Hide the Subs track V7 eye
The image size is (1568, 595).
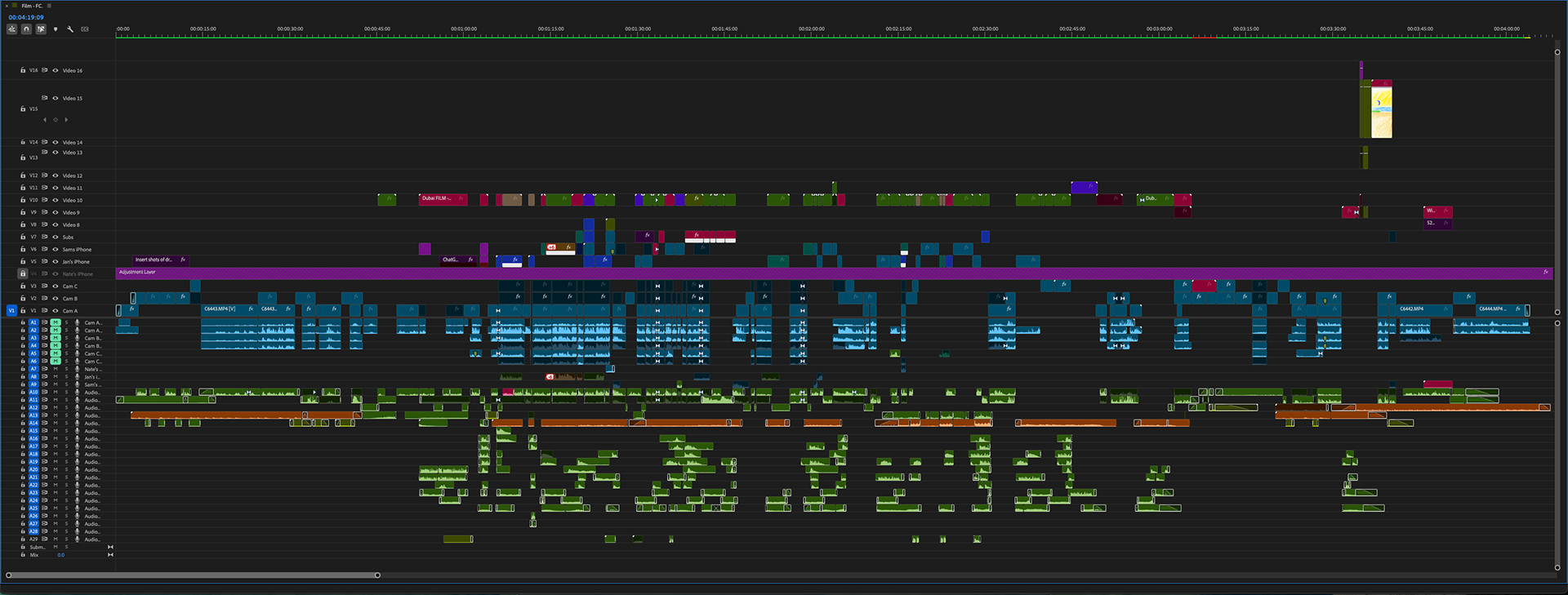point(56,237)
